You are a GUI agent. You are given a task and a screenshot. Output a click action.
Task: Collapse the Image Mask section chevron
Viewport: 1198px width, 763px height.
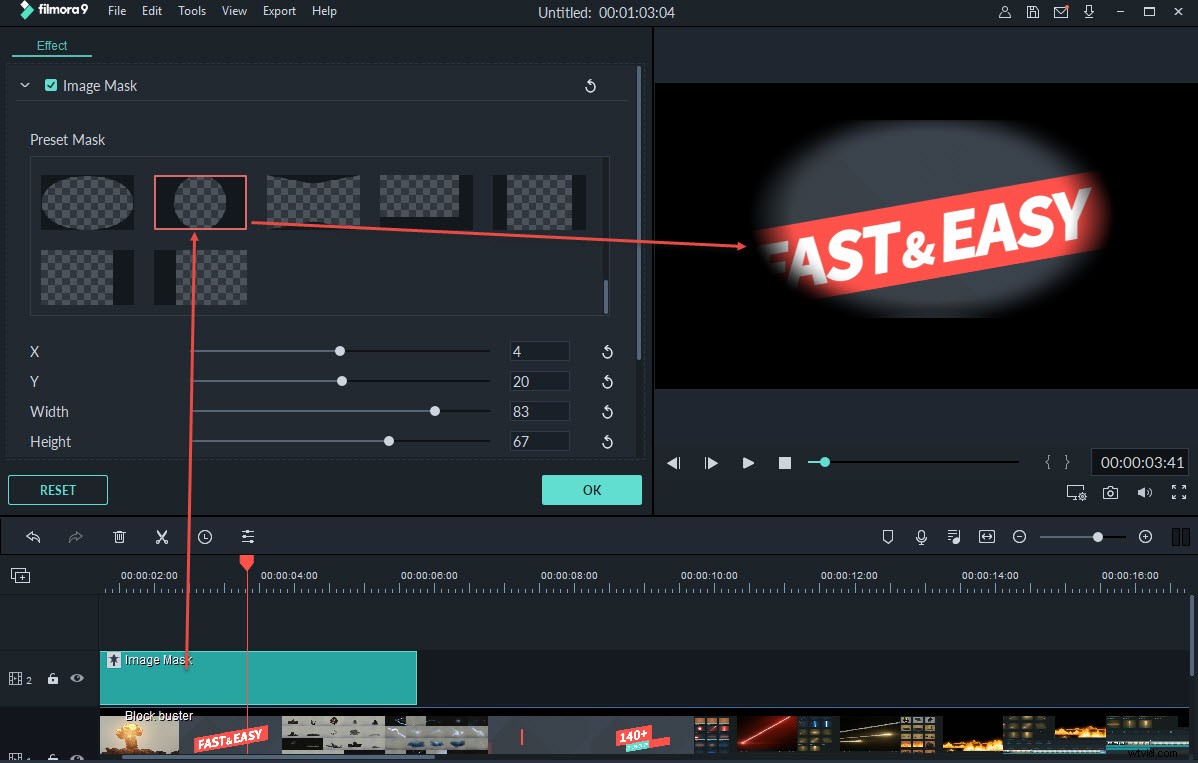25,85
